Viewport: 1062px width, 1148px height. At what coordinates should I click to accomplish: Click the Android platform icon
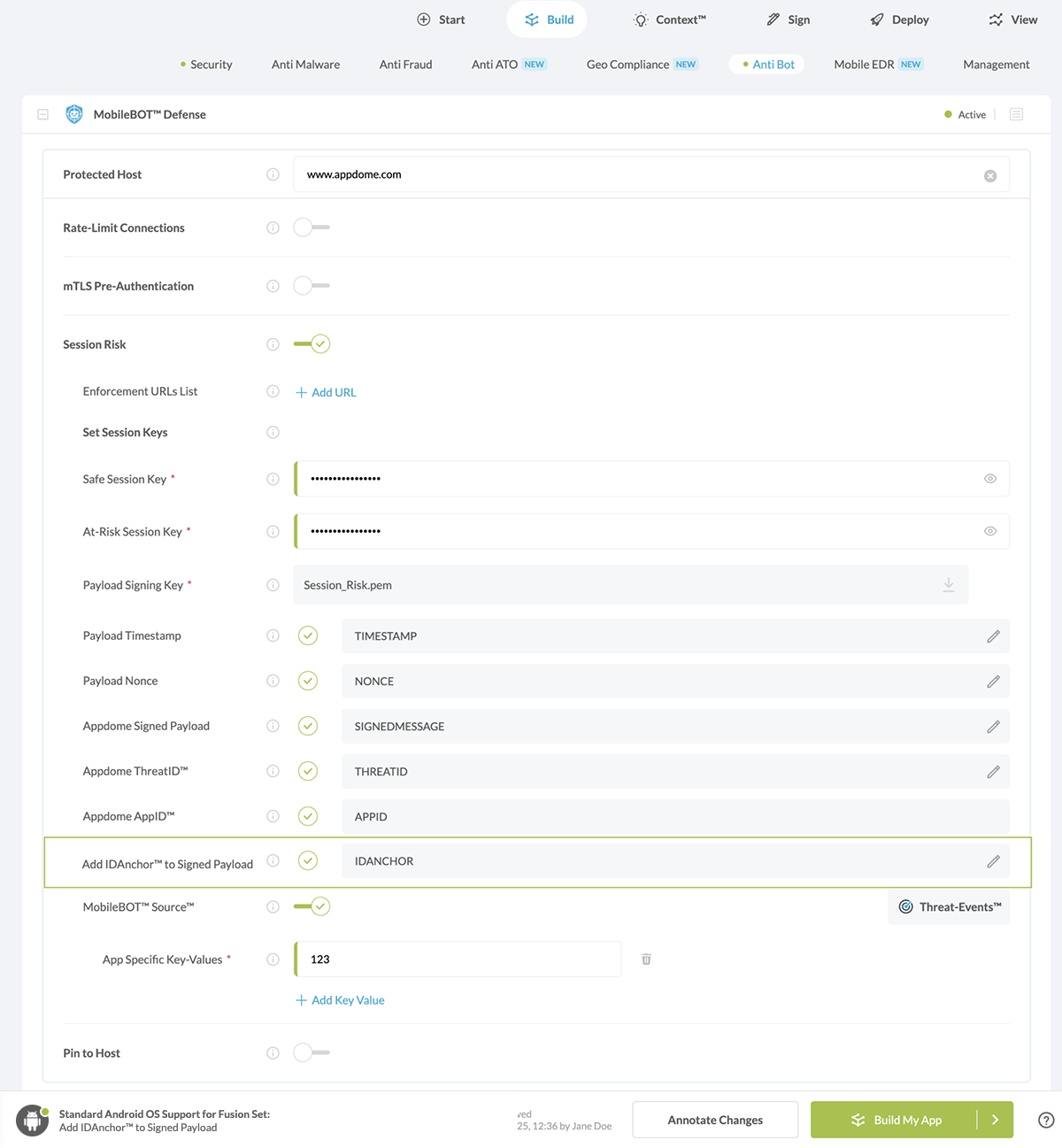click(x=32, y=1120)
